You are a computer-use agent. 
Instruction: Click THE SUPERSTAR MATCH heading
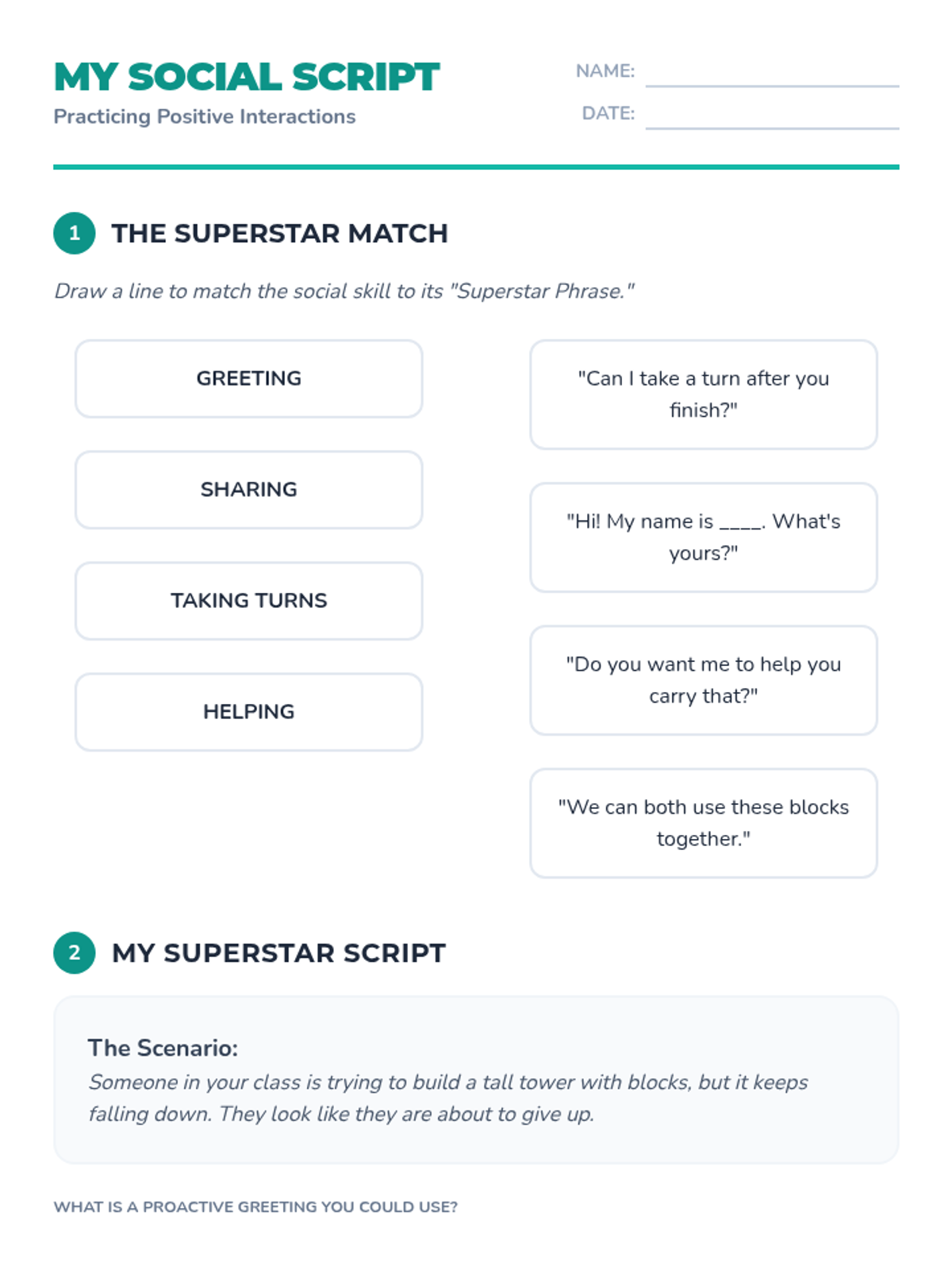[x=279, y=233]
